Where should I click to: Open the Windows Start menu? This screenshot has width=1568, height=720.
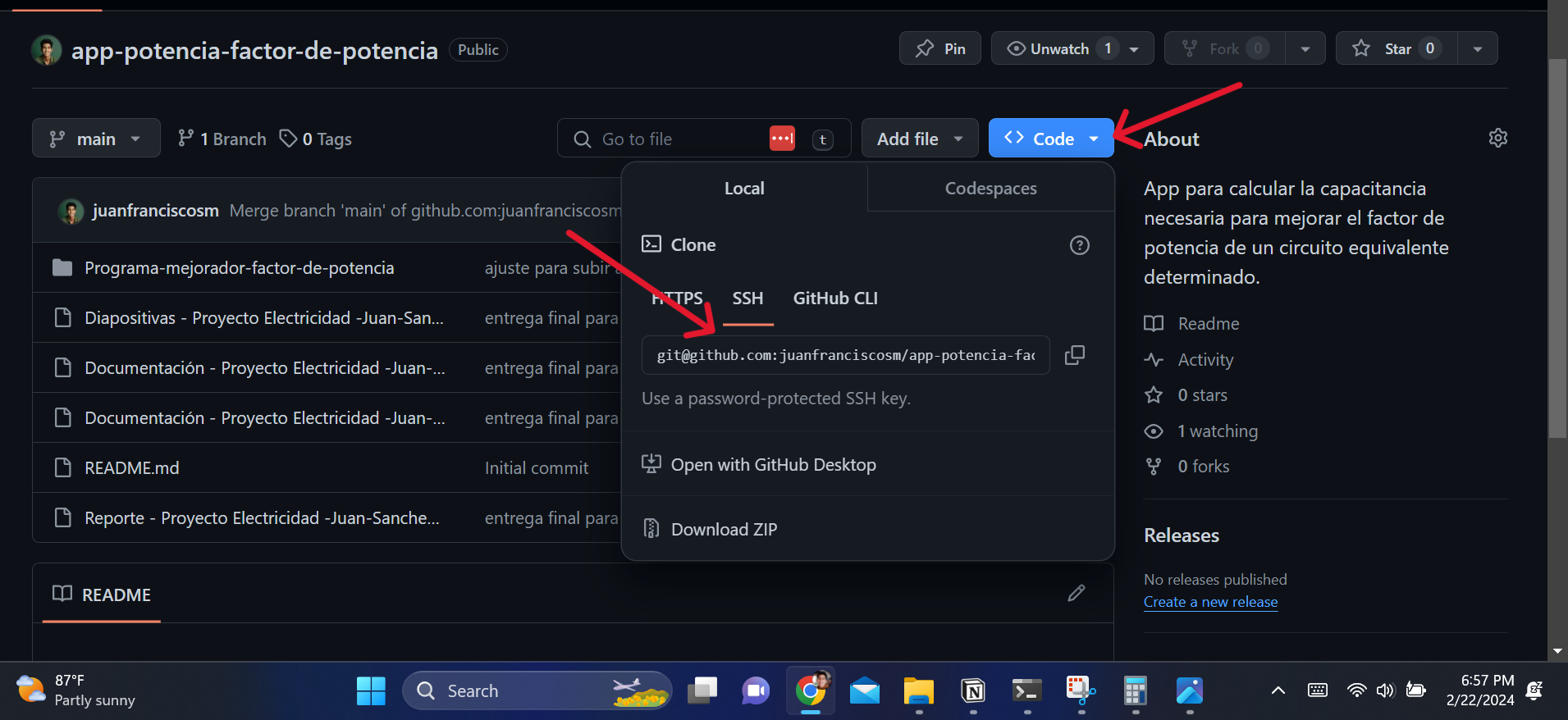(371, 690)
